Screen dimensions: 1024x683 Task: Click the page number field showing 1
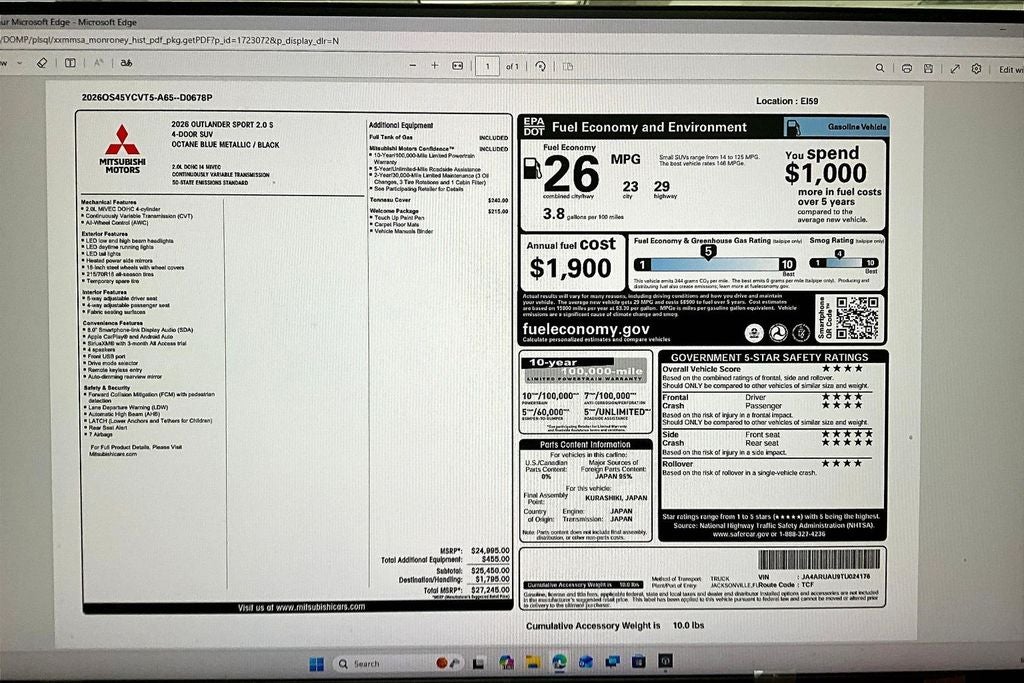[487, 66]
